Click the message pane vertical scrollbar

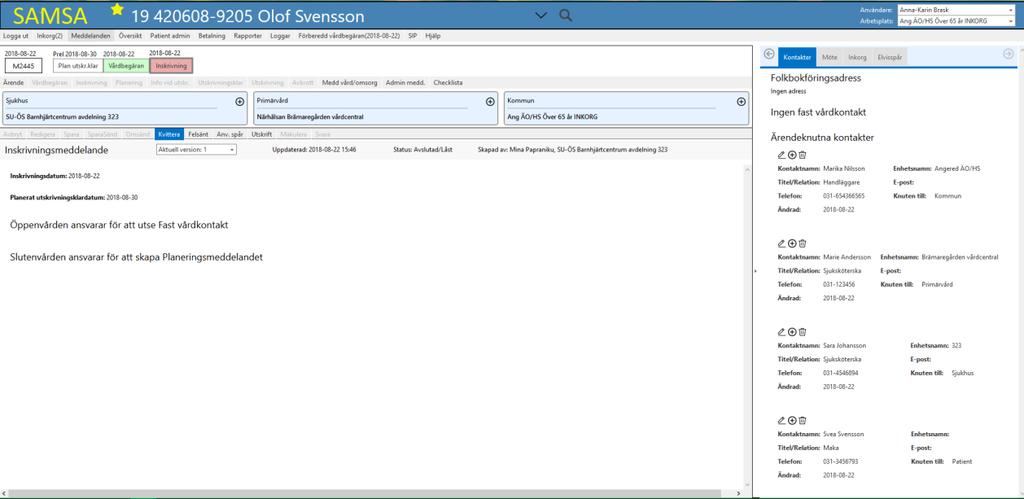747,325
